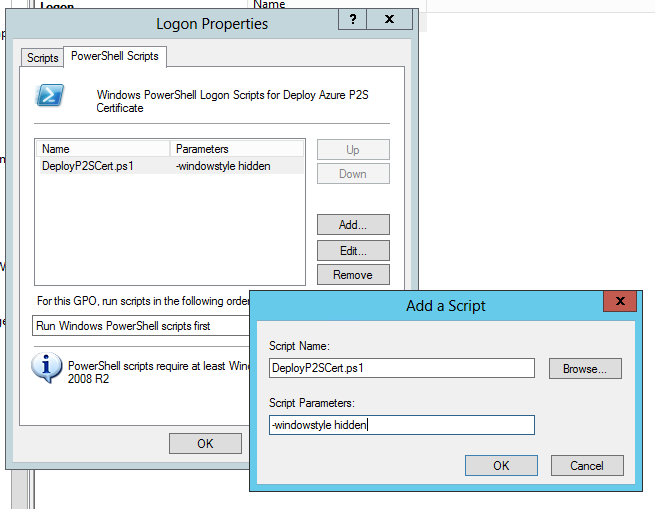Click the PowerShell logo icon

pos(50,95)
